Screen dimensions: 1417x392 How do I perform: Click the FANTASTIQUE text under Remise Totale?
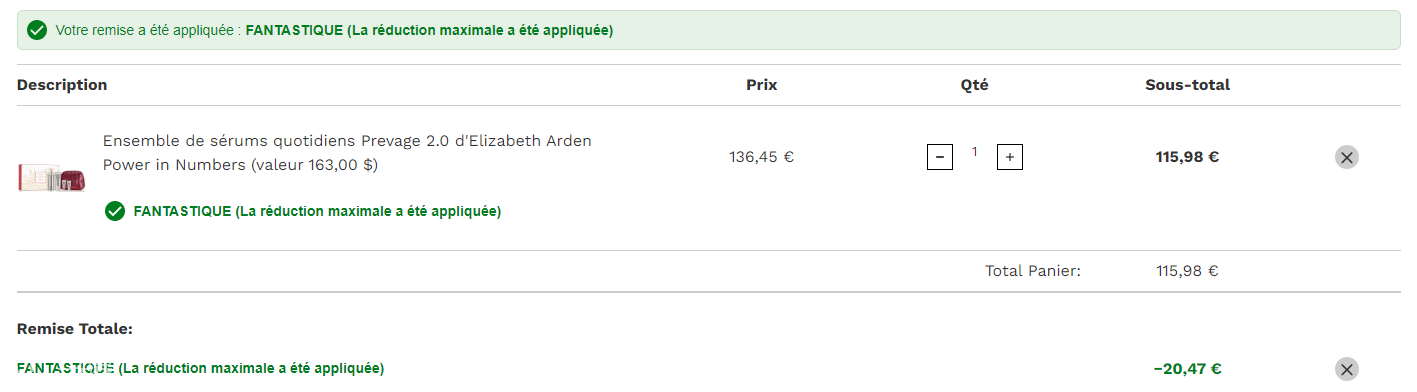coord(65,369)
